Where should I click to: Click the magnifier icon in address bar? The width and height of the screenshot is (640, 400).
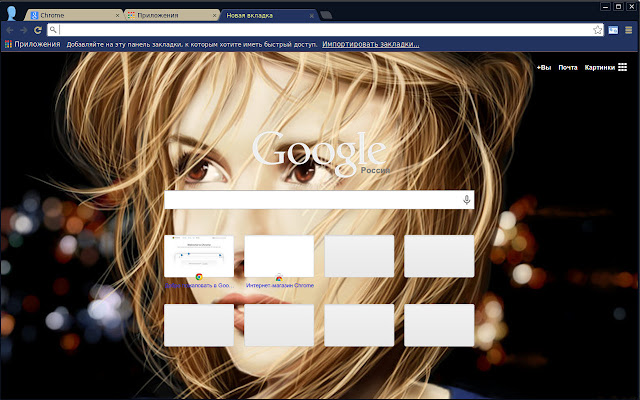(53, 29)
